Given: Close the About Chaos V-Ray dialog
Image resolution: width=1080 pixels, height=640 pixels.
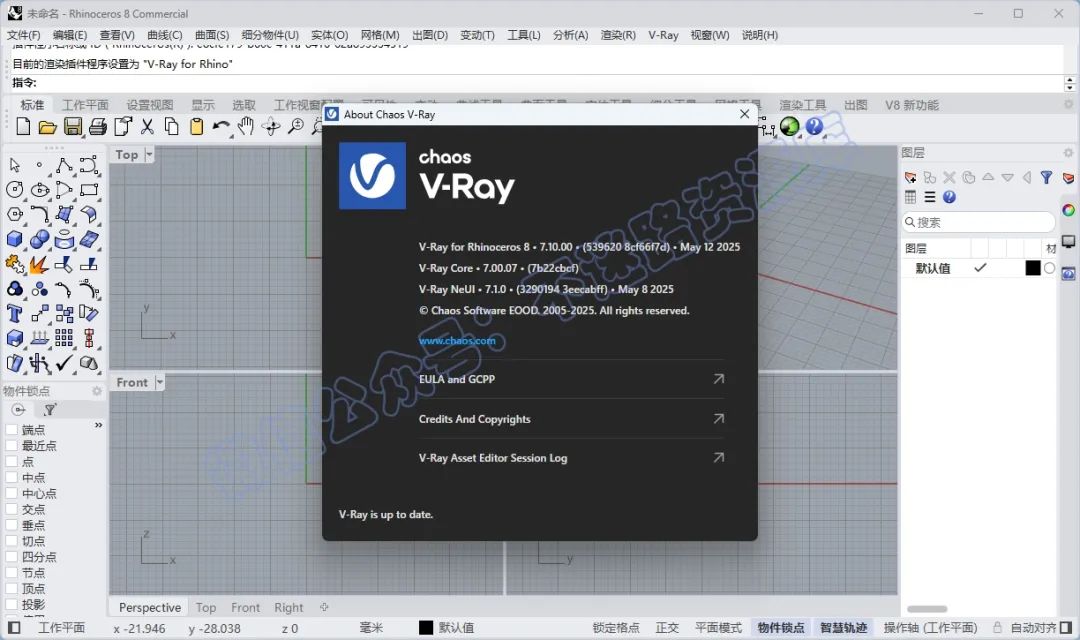Looking at the screenshot, I should (745, 114).
